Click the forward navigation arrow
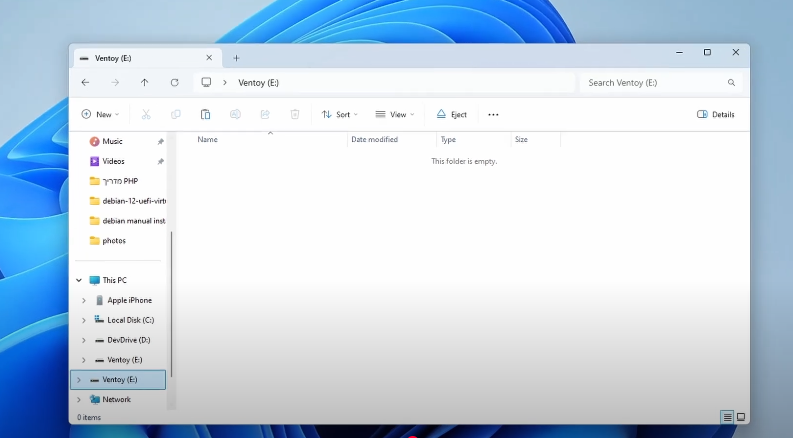The width and height of the screenshot is (793, 438). (115, 82)
